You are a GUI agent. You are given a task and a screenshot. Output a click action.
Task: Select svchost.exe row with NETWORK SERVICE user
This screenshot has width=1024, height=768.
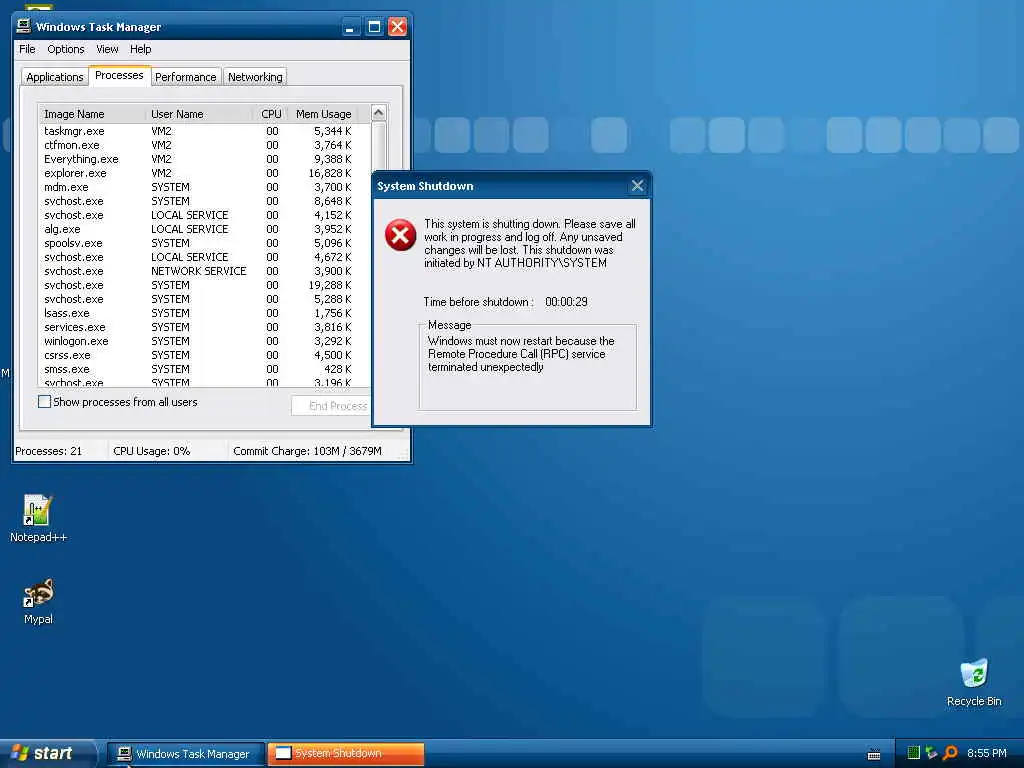pyautogui.click(x=204, y=271)
